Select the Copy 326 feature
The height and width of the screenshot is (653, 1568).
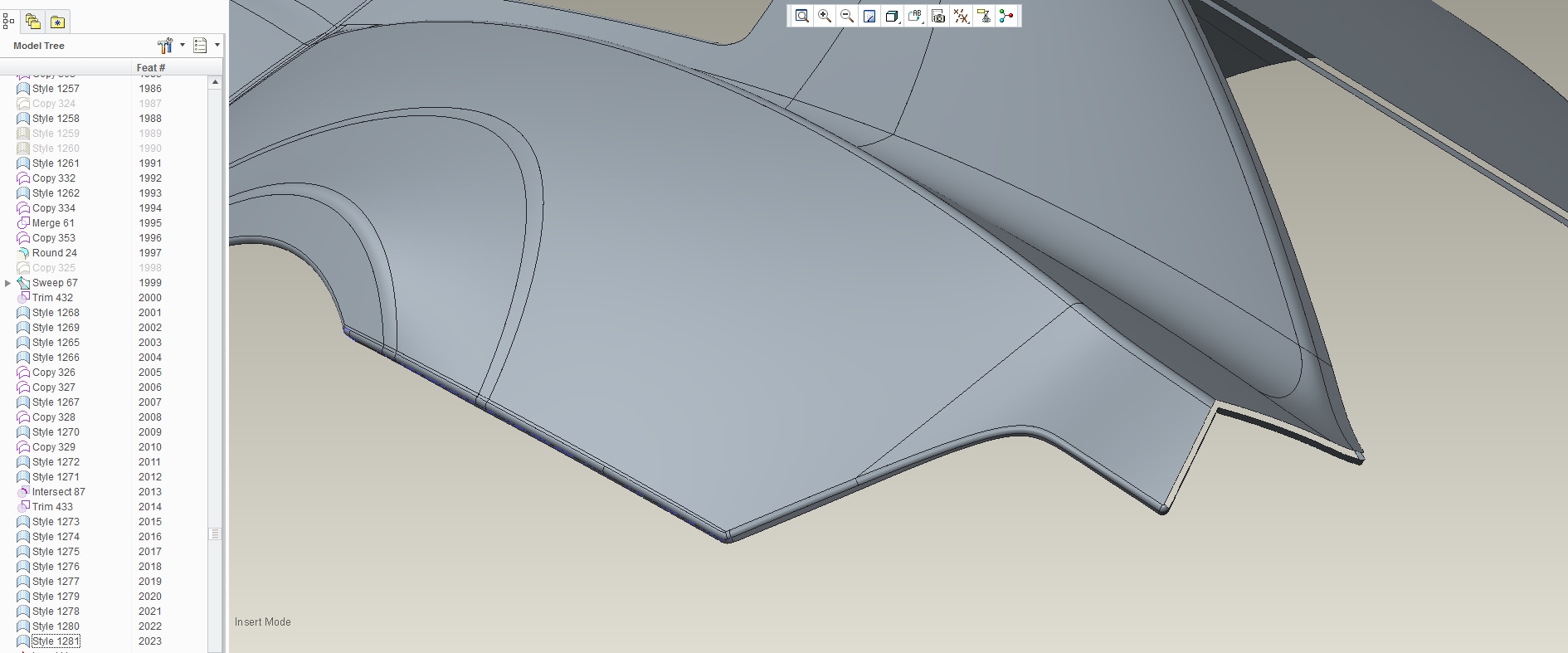pos(54,373)
